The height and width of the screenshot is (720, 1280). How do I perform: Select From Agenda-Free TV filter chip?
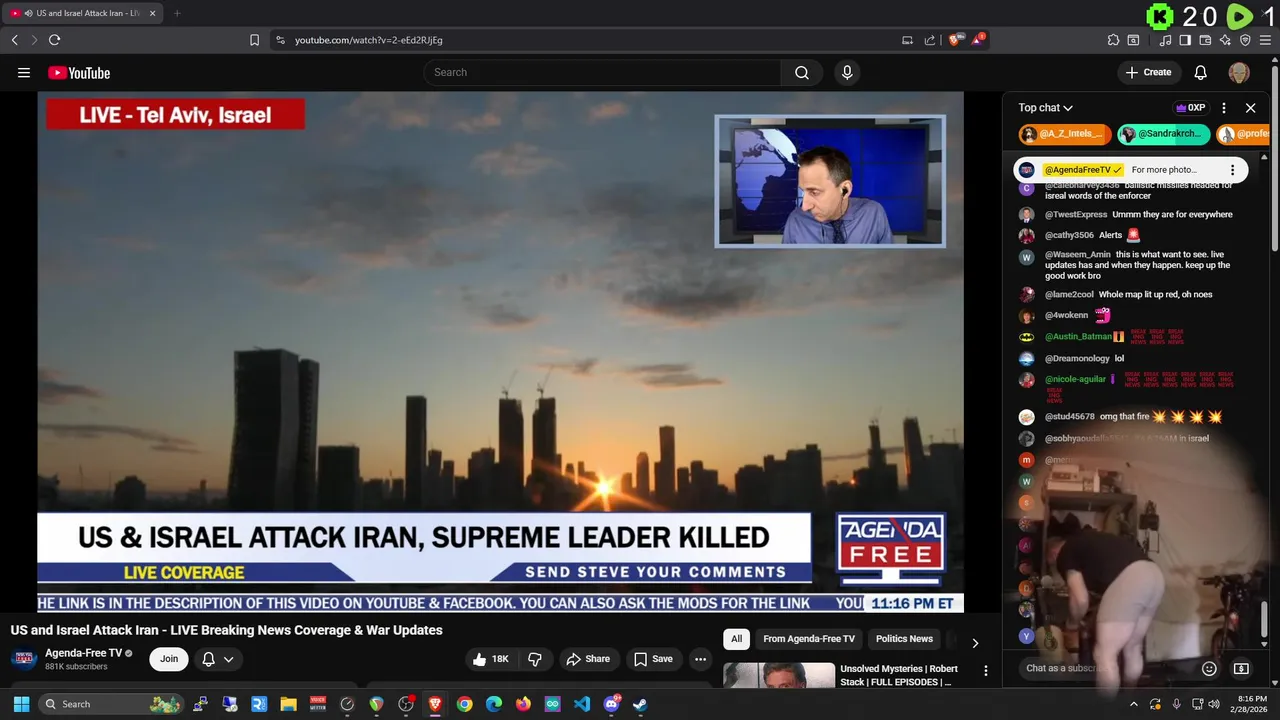pos(809,639)
